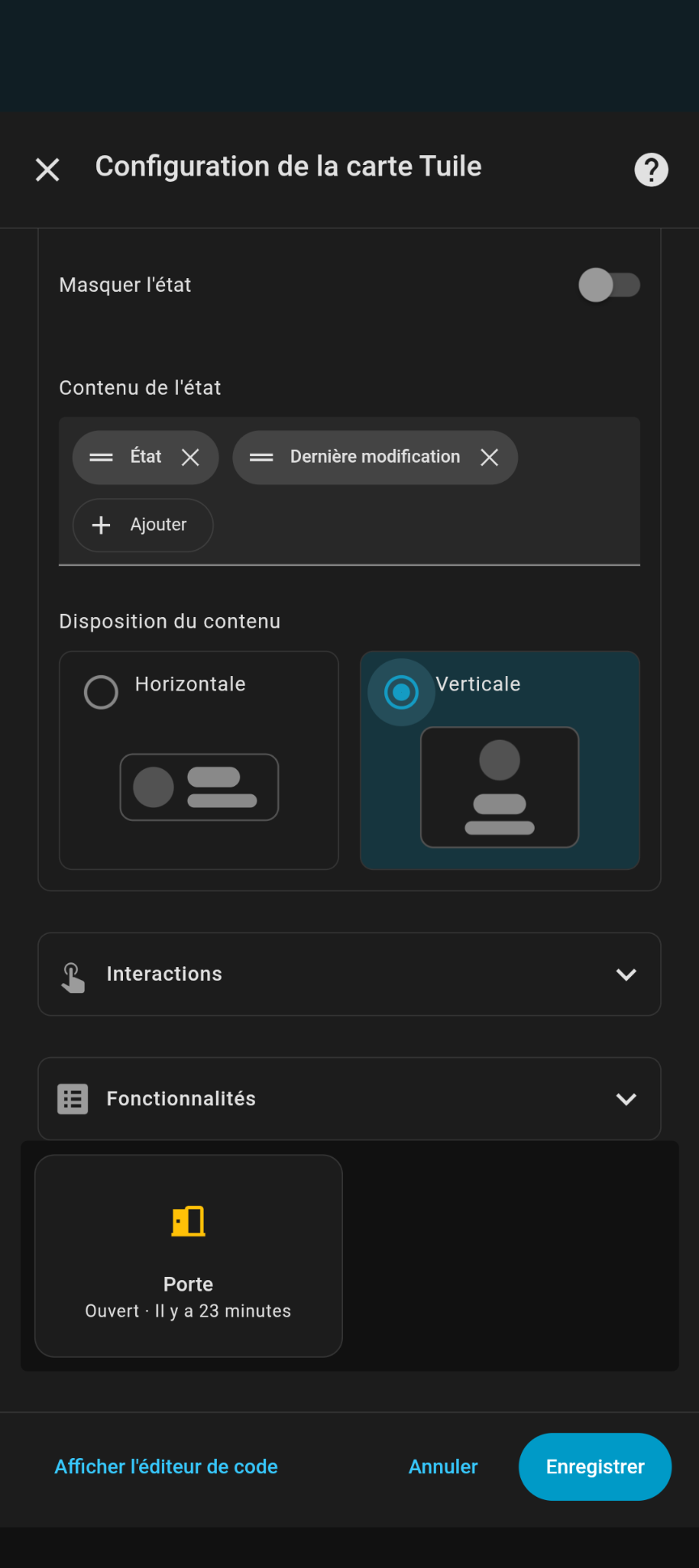
Task: Open the help question mark icon
Action: (651, 170)
